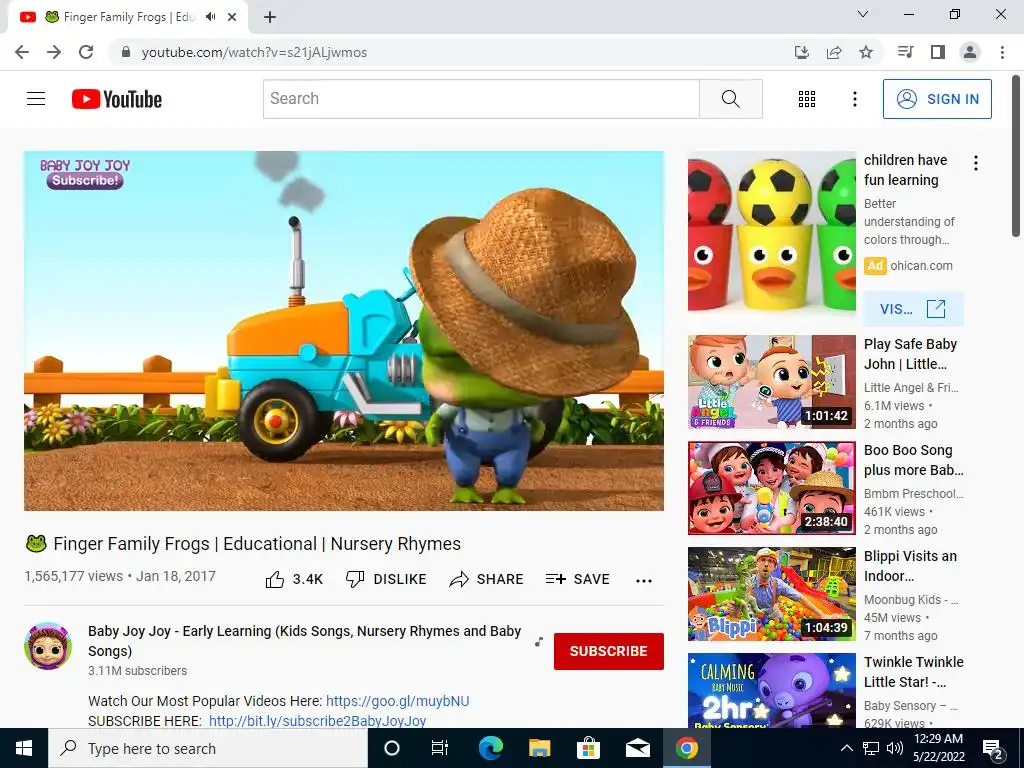The image size is (1024, 768).
Task: Save the video to a playlist
Action: pos(578,579)
